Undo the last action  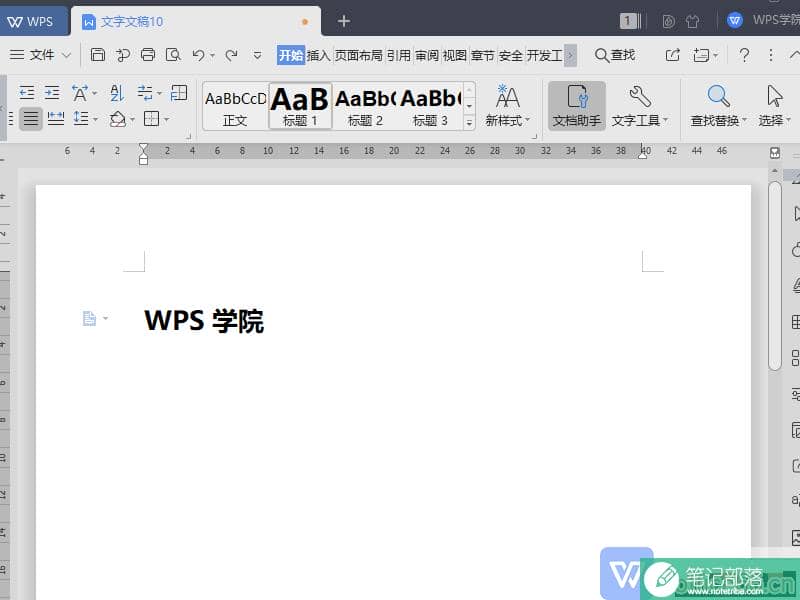198,55
